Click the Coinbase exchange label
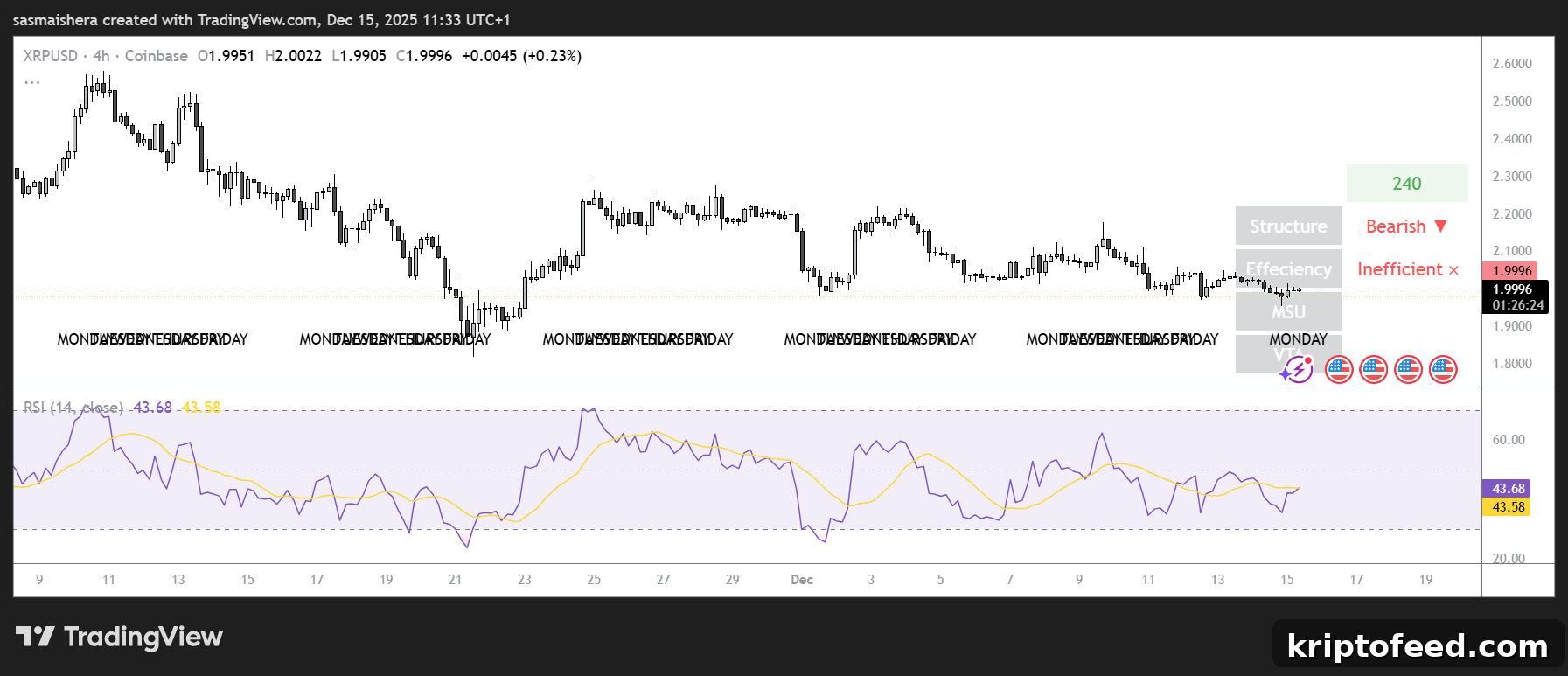This screenshot has width=1568, height=676. (157, 56)
